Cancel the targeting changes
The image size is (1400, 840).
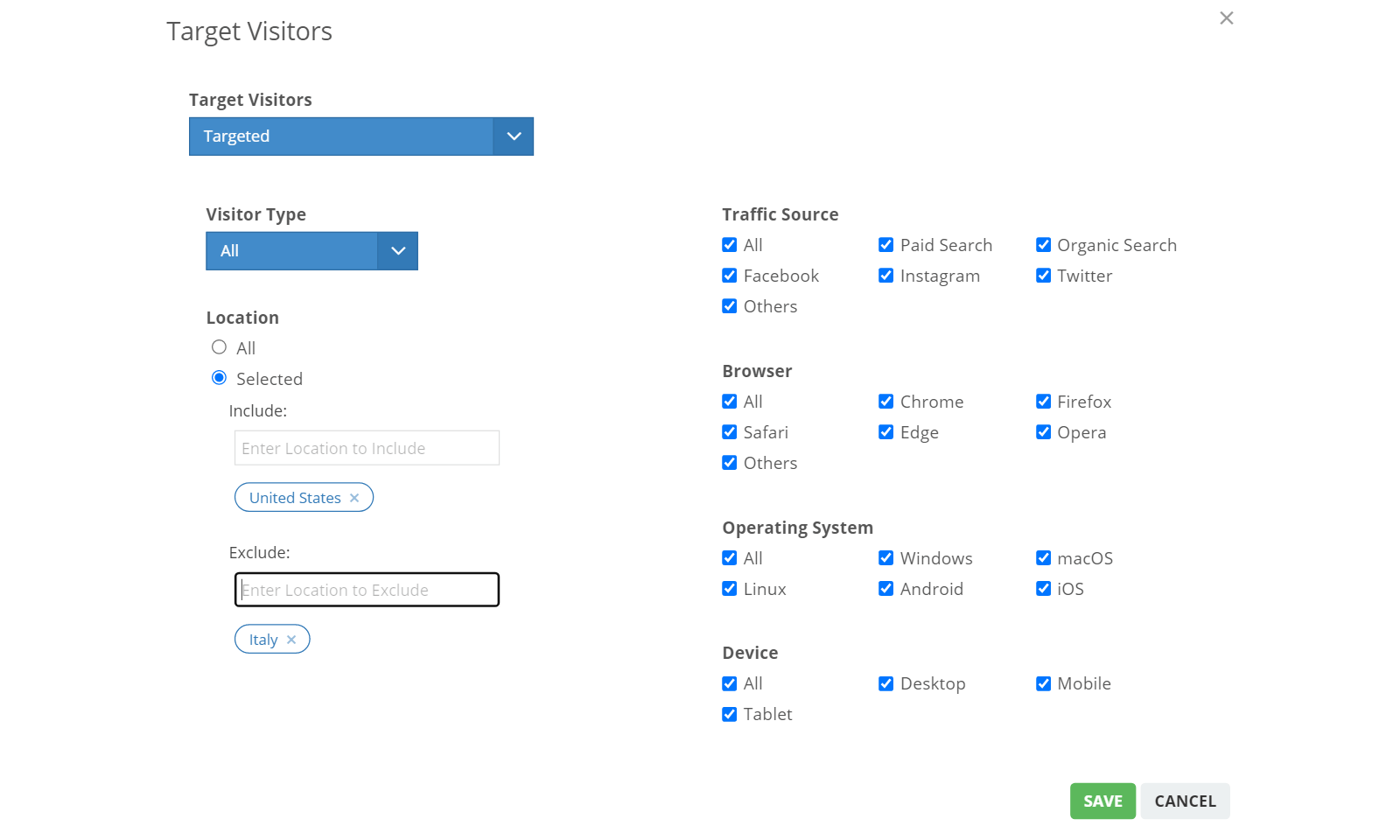click(1185, 801)
